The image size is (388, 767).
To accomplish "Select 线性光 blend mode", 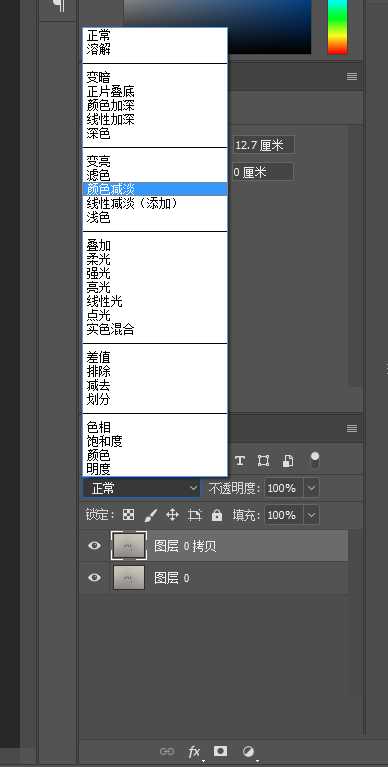I will (x=155, y=301).
